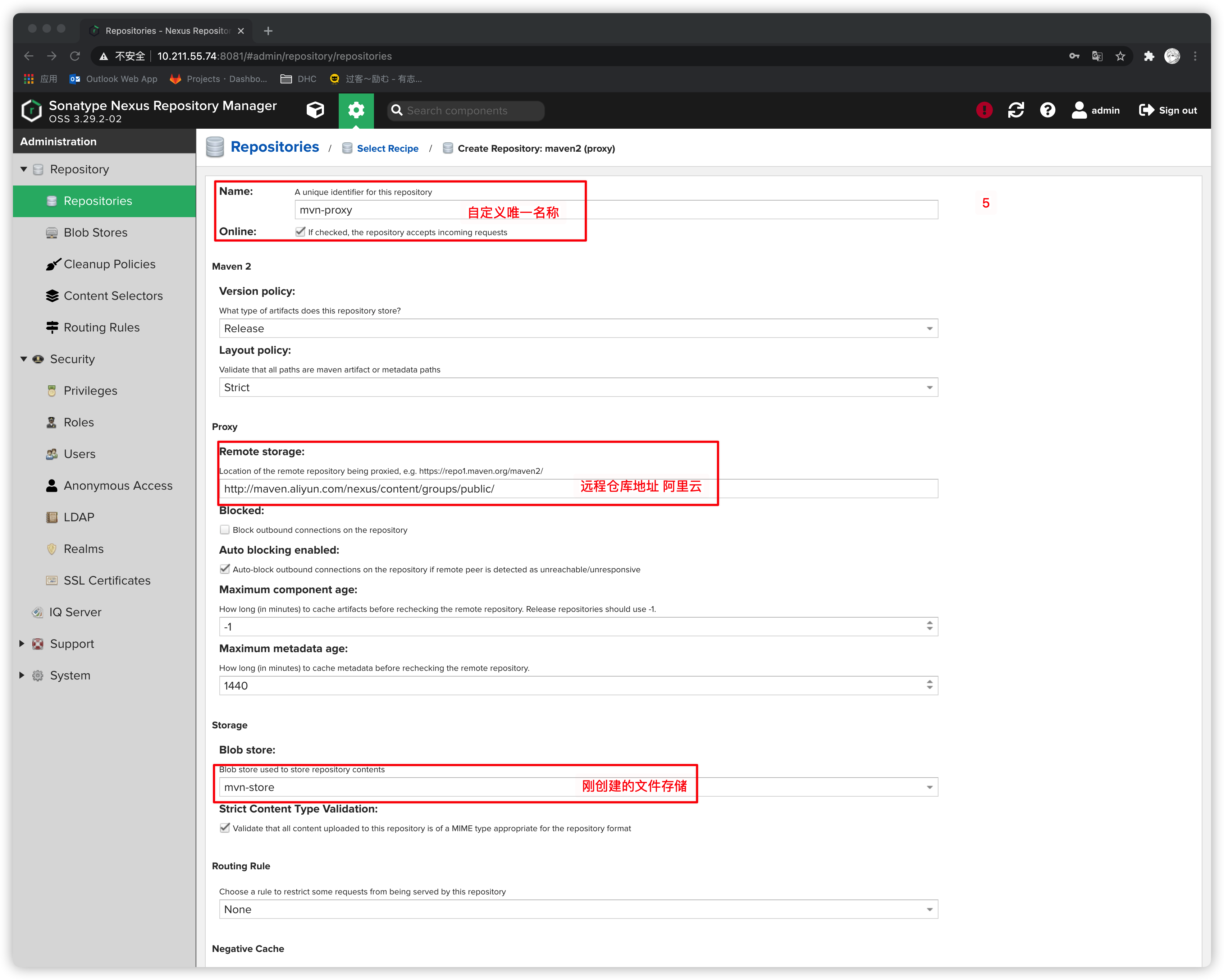Click the Blob Stores icon in sidebar
Viewport: 1224px width, 980px height.
tap(53, 232)
